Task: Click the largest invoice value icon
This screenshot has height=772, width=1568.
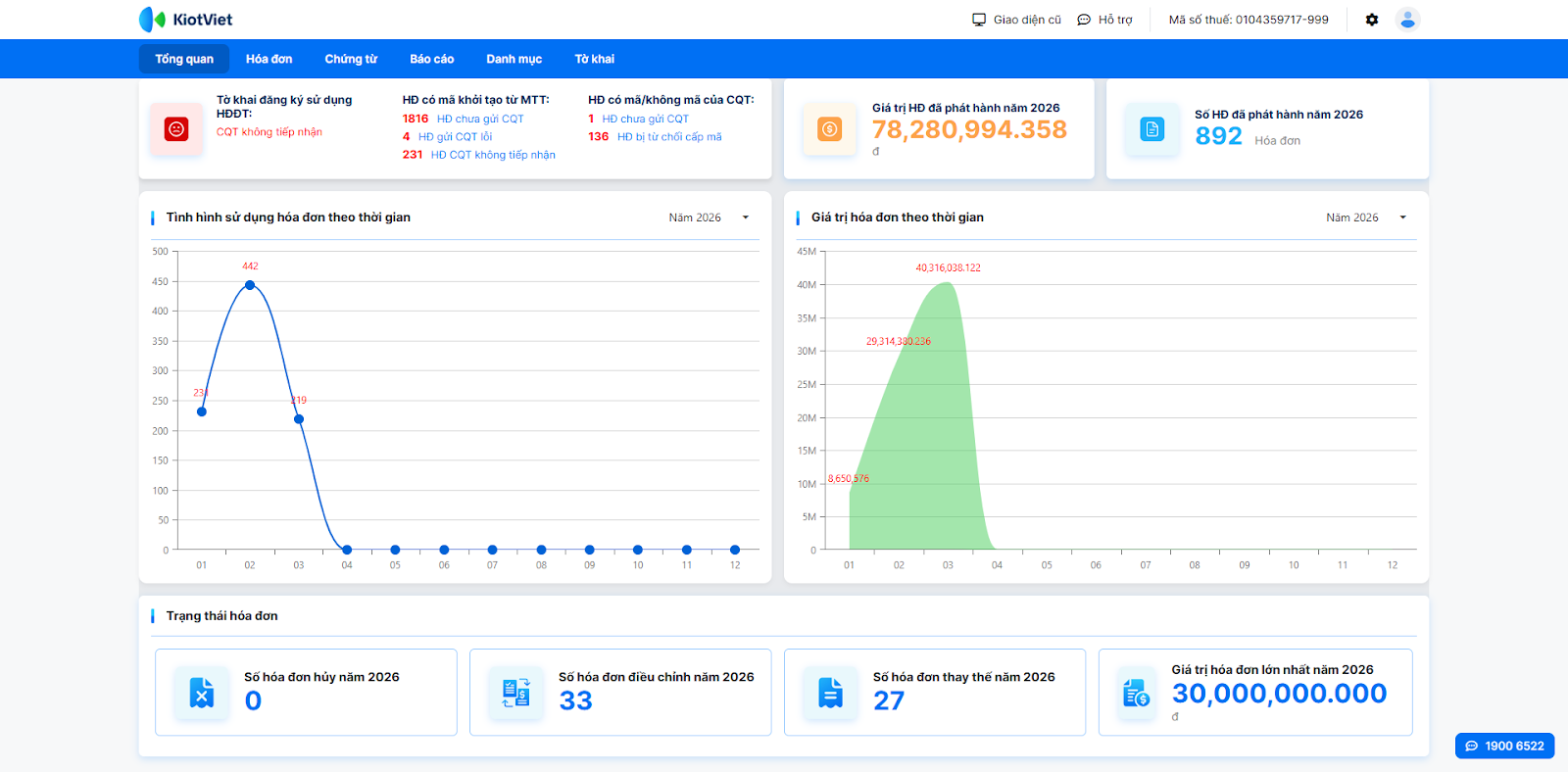Action: tap(1136, 693)
